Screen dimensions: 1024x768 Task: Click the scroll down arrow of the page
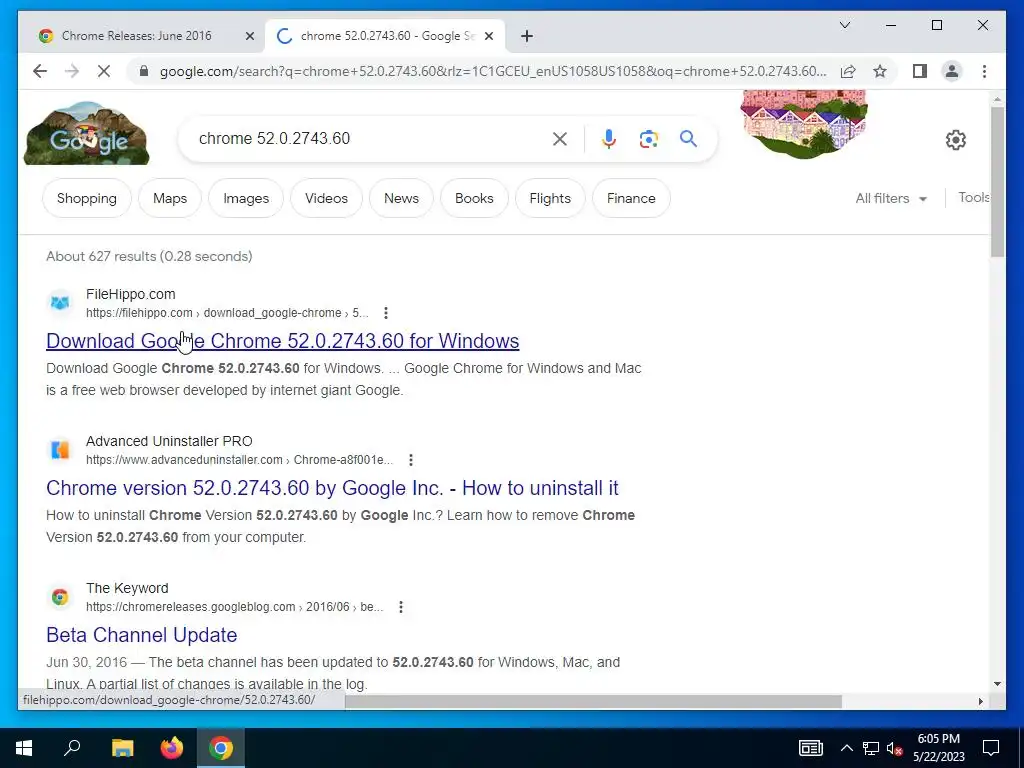pyautogui.click(x=997, y=684)
